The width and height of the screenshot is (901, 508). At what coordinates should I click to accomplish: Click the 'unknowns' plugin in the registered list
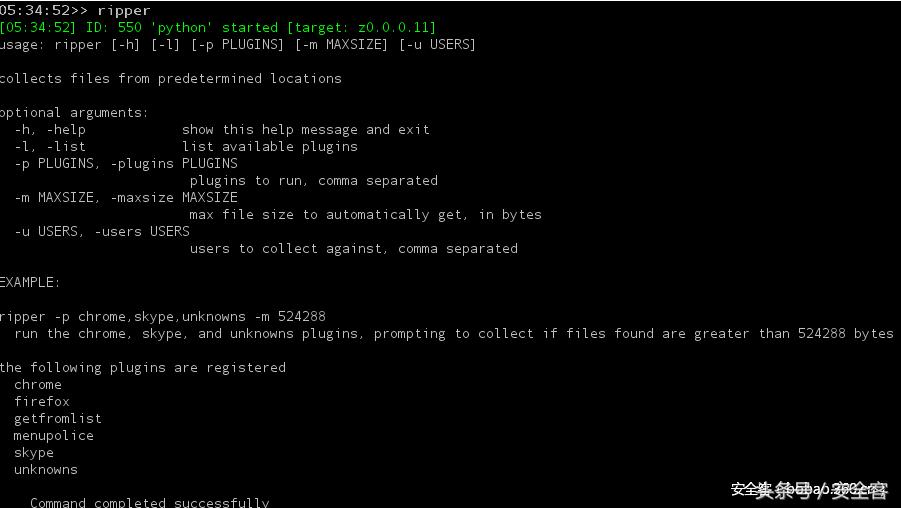coord(46,469)
